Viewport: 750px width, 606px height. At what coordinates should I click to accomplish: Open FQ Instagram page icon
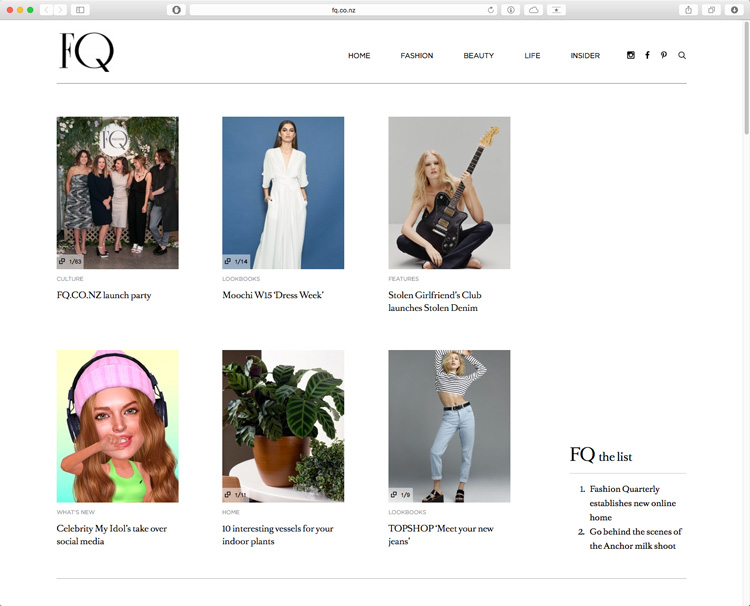(x=630, y=55)
